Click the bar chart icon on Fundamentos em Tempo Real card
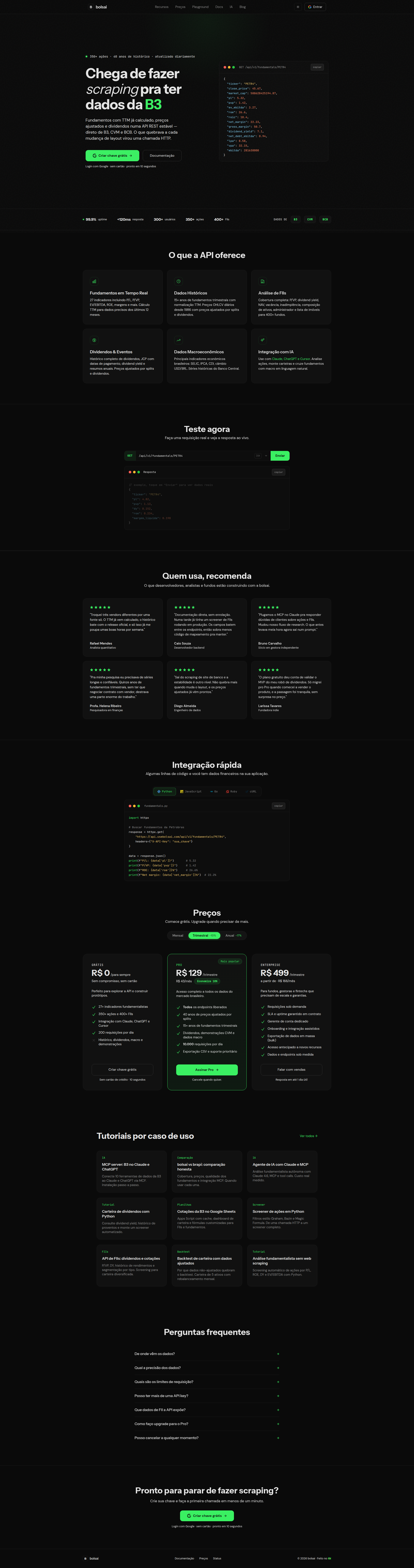 [94, 281]
